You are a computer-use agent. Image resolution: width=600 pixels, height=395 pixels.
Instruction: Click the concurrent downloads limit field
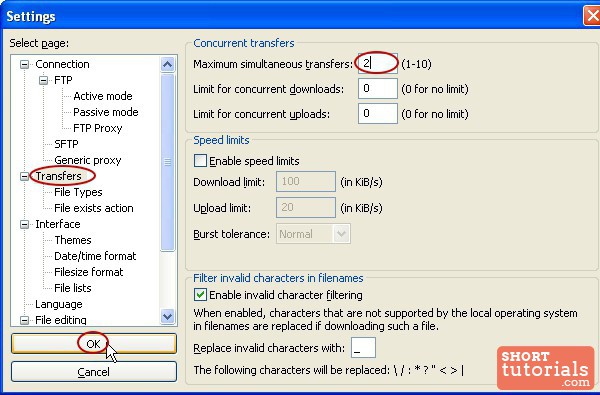378,89
